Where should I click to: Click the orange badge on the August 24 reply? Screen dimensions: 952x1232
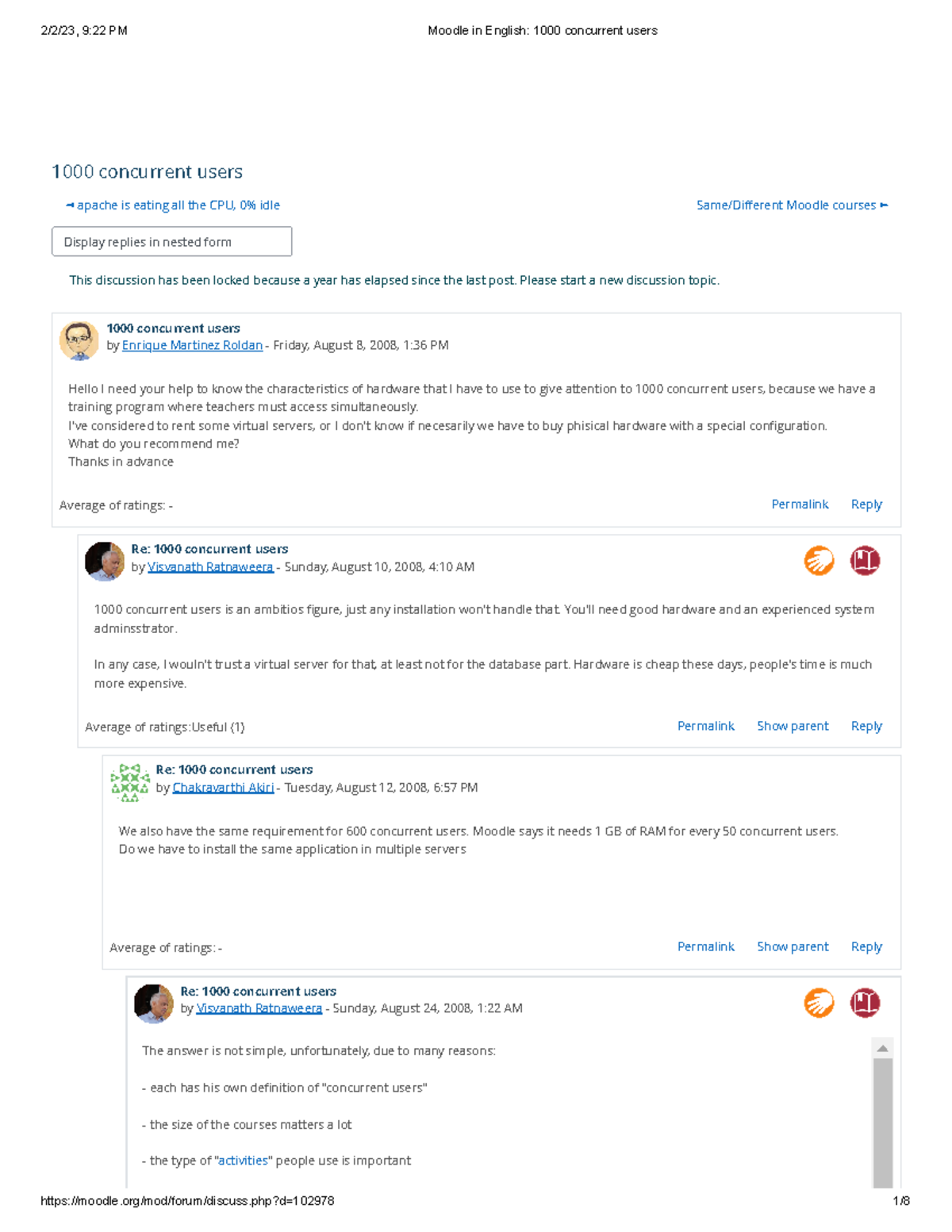819,1003
